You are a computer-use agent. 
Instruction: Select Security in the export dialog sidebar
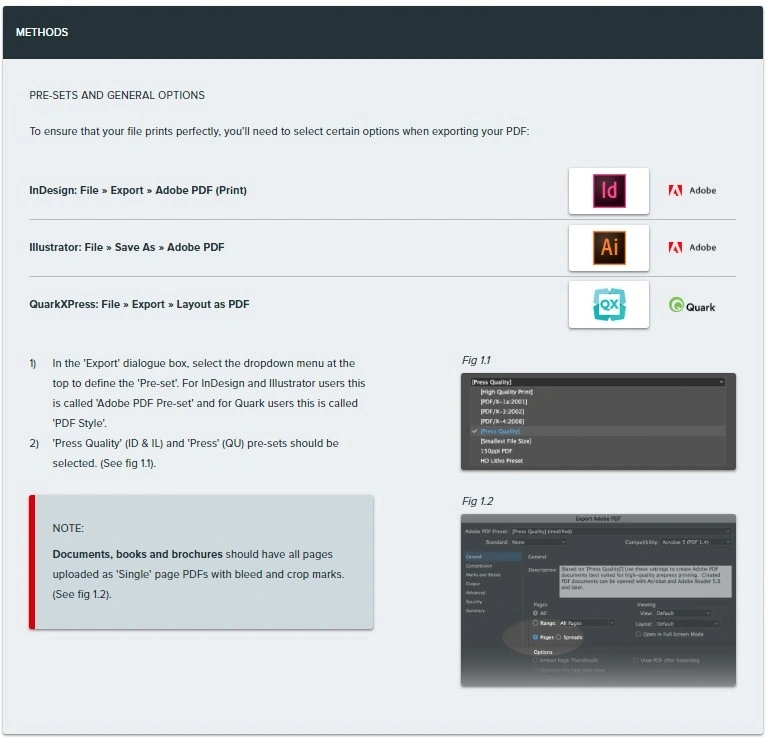(474, 602)
